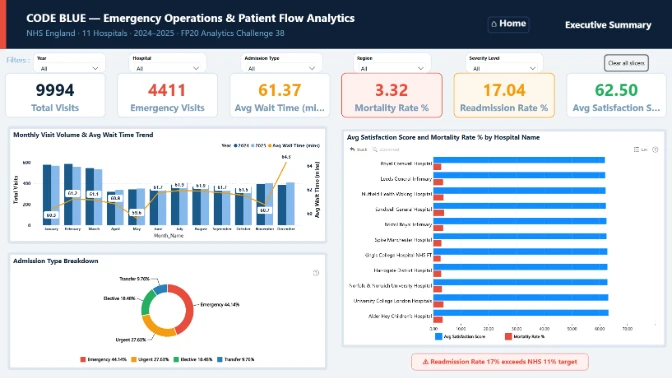Select the Mortality Rate % KPI card
The image size is (672, 378).
[x=391, y=95]
